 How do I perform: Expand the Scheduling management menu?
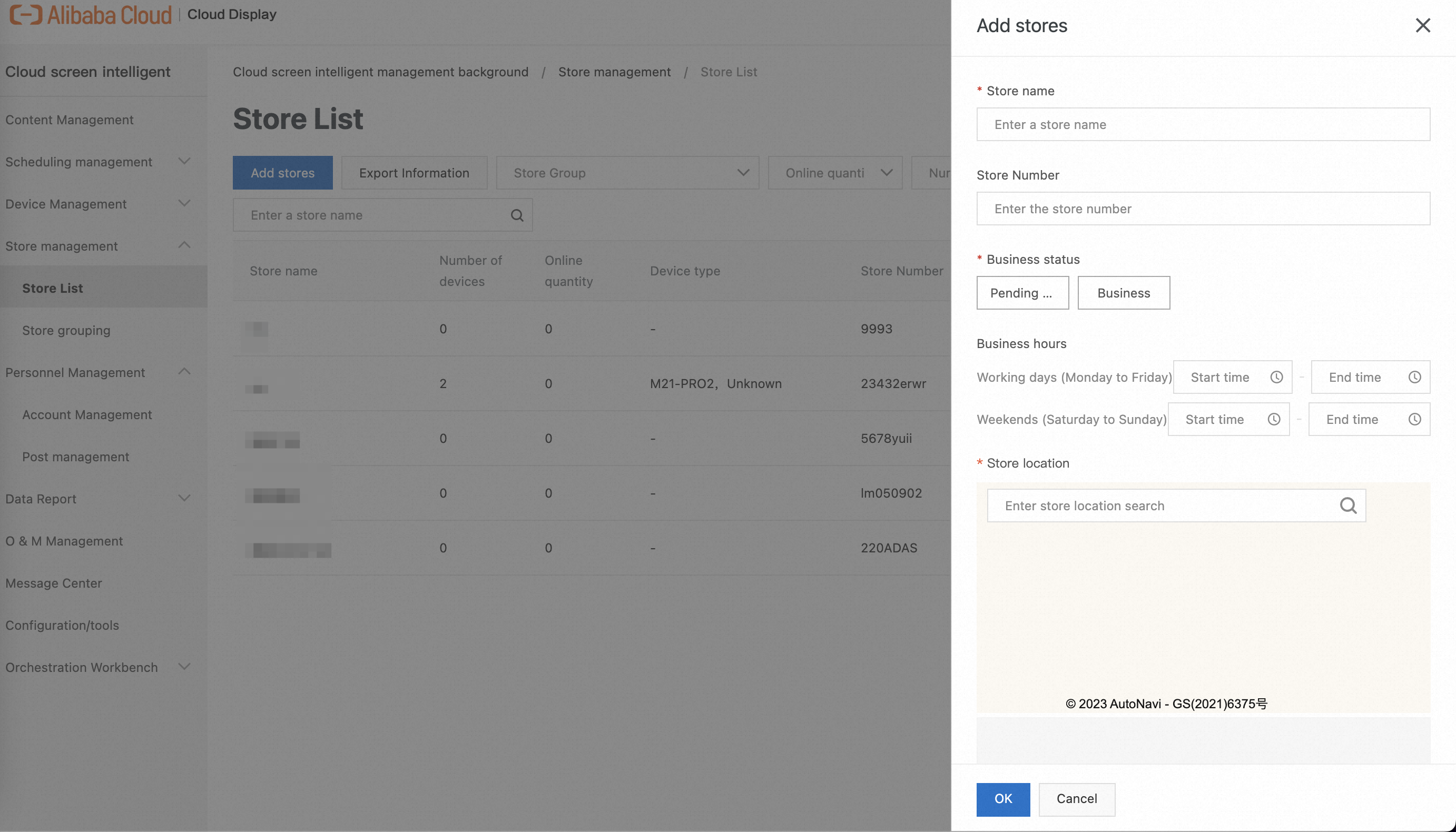tap(184, 161)
